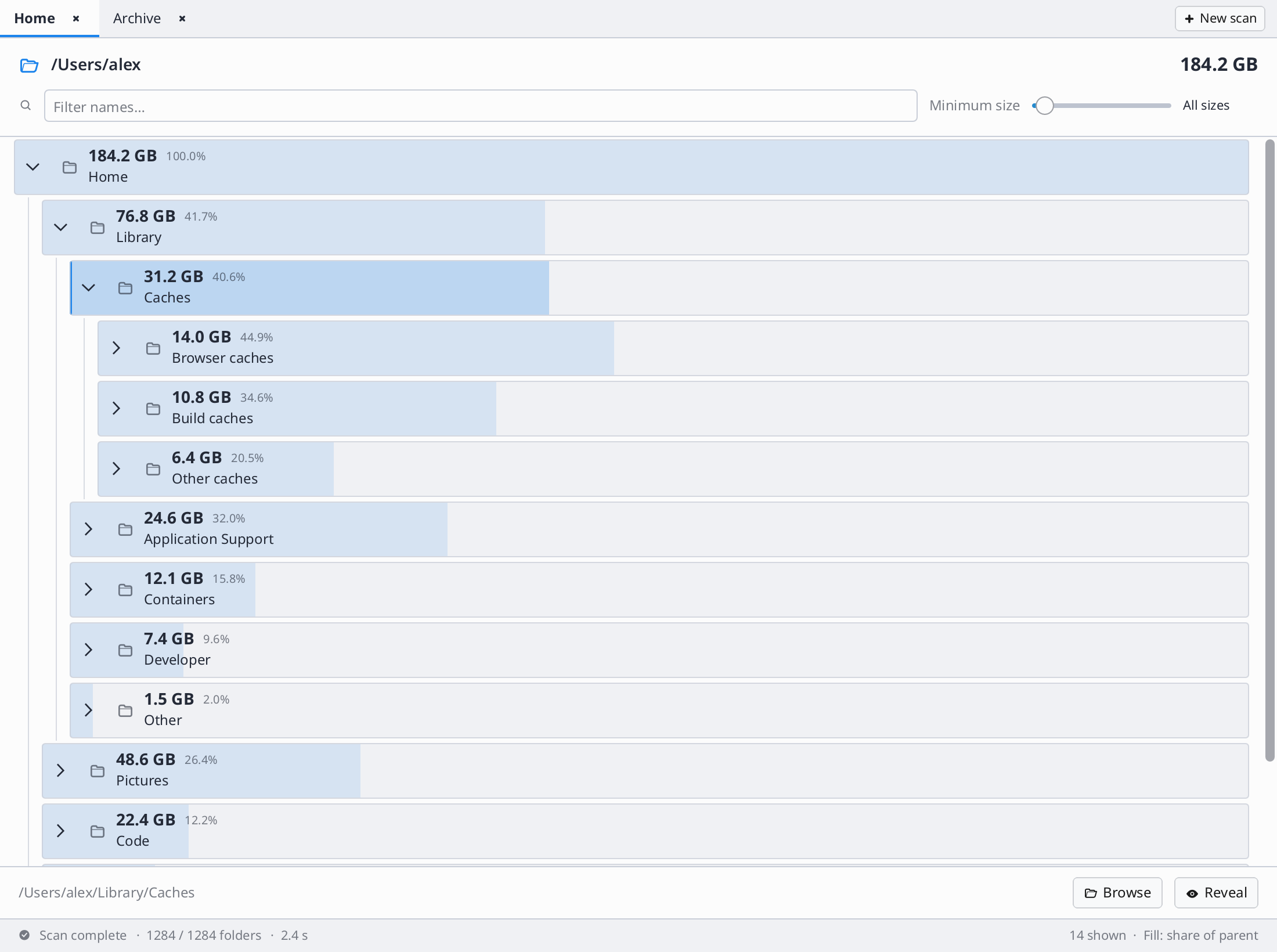Expand the Application Support folder

[x=89, y=529]
